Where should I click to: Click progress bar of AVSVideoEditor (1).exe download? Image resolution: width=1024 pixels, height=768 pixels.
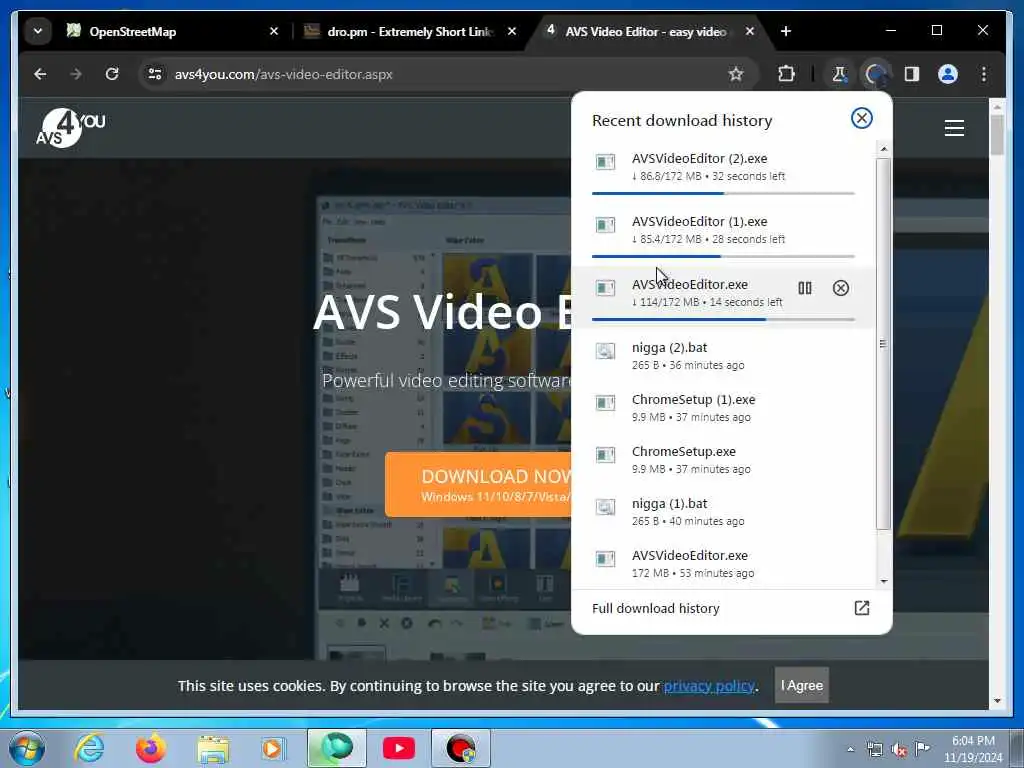pyautogui.click(x=723, y=257)
